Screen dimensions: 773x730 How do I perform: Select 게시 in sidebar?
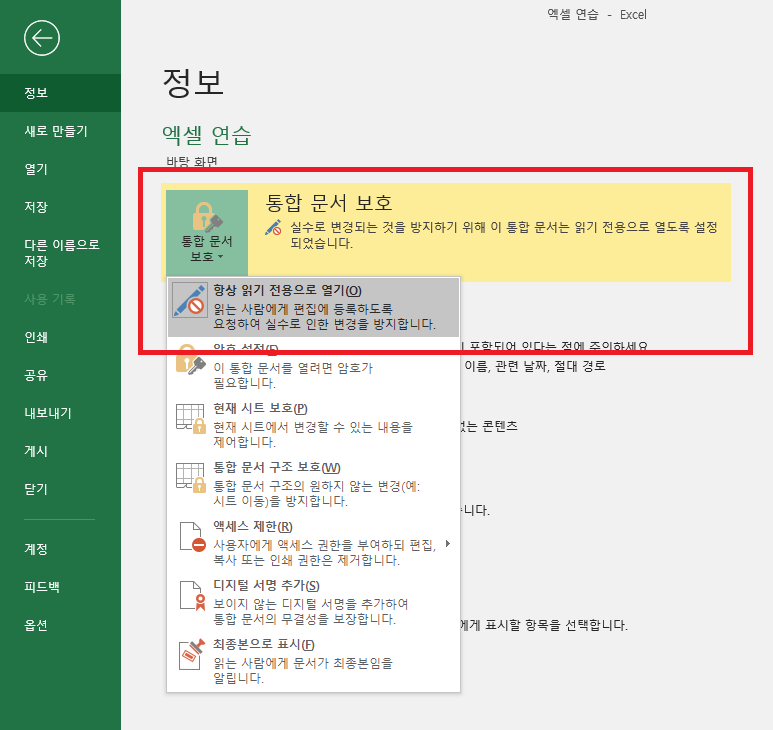[60, 451]
